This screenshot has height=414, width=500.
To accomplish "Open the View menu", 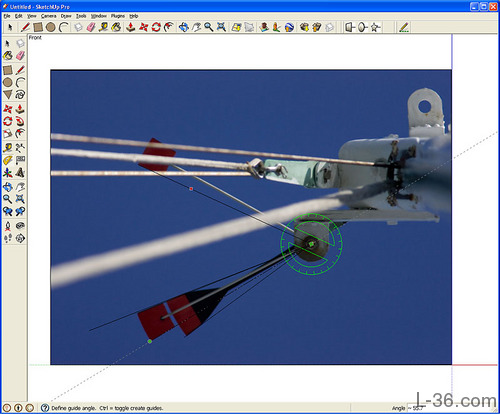I will coord(32,16).
